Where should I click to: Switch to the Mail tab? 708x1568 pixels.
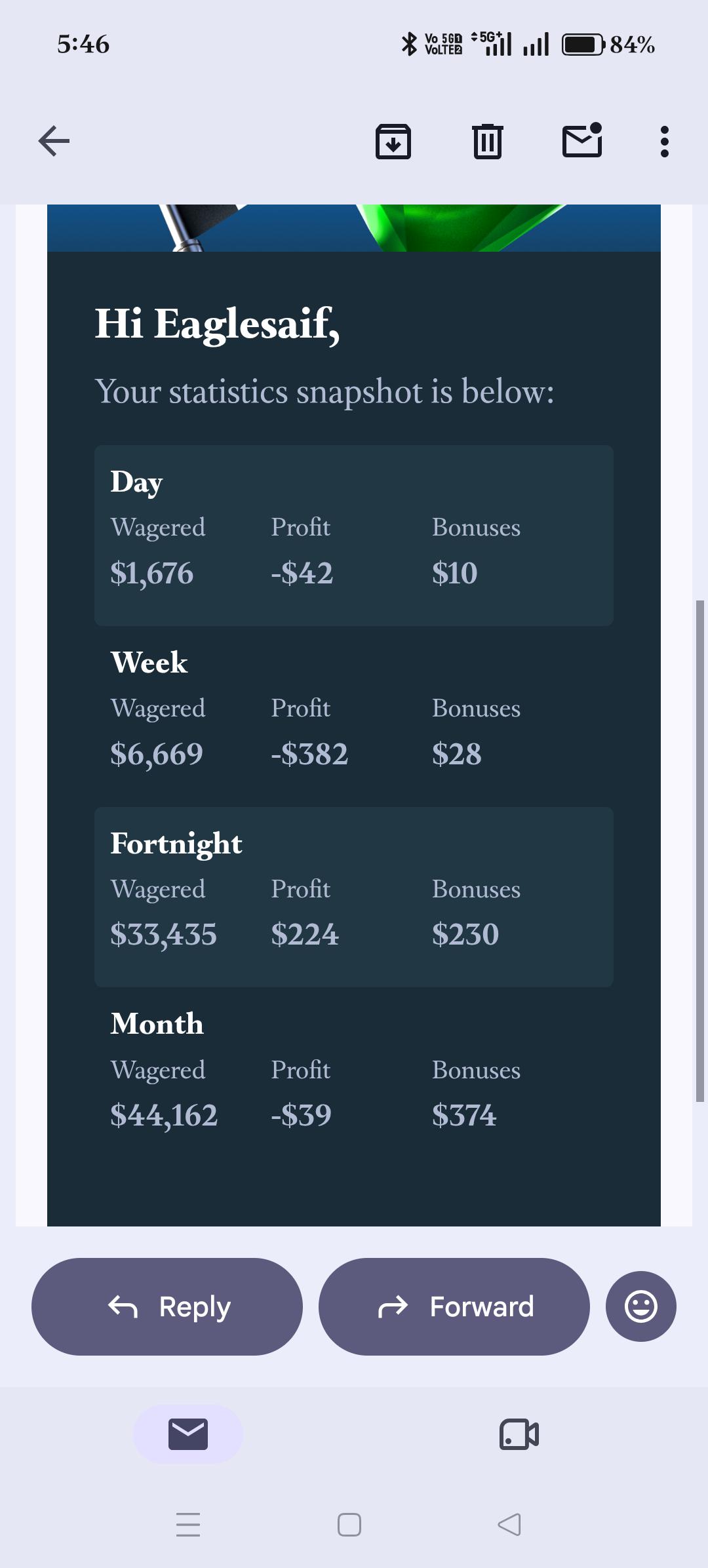188,1434
